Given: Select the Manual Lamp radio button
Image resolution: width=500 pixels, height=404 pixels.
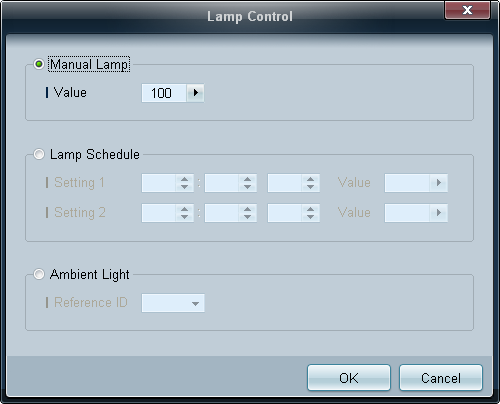Looking at the screenshot, I should click(39, 64).
